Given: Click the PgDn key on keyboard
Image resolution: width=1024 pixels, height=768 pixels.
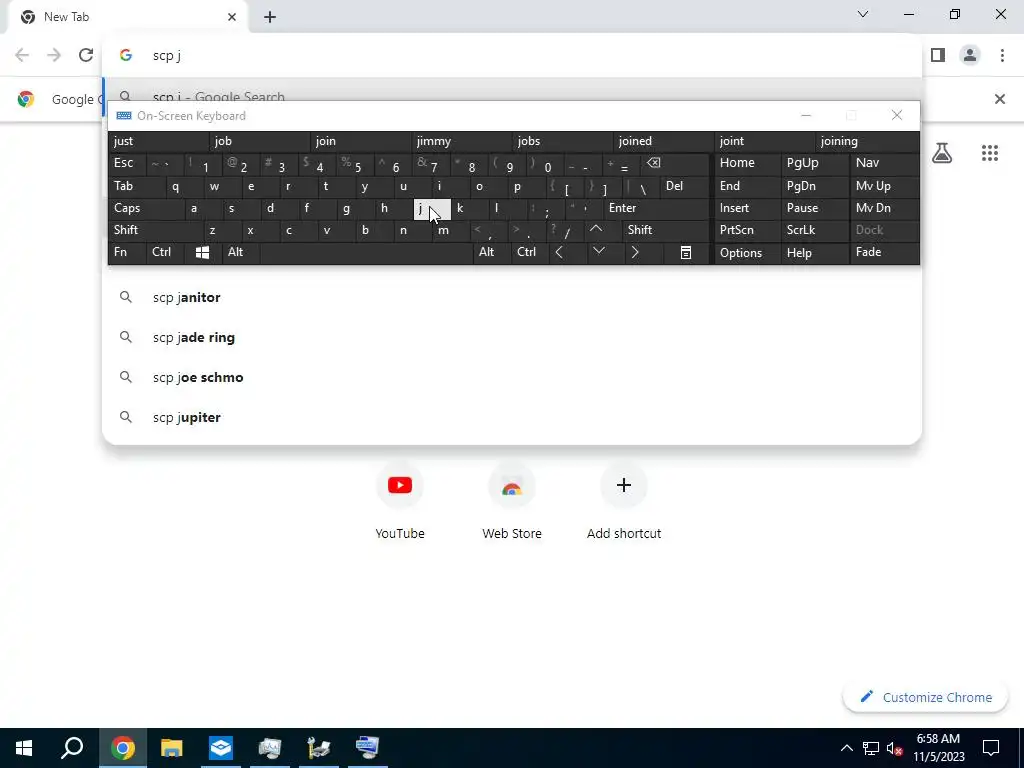Looking at the screenshot, I should 814,186.
